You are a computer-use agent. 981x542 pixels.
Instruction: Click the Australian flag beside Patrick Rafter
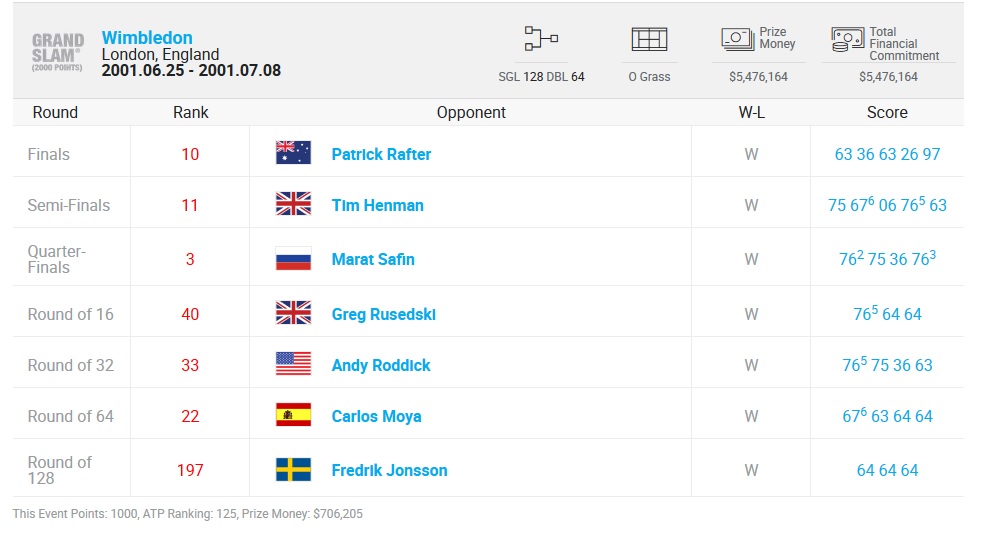point(293,153)
